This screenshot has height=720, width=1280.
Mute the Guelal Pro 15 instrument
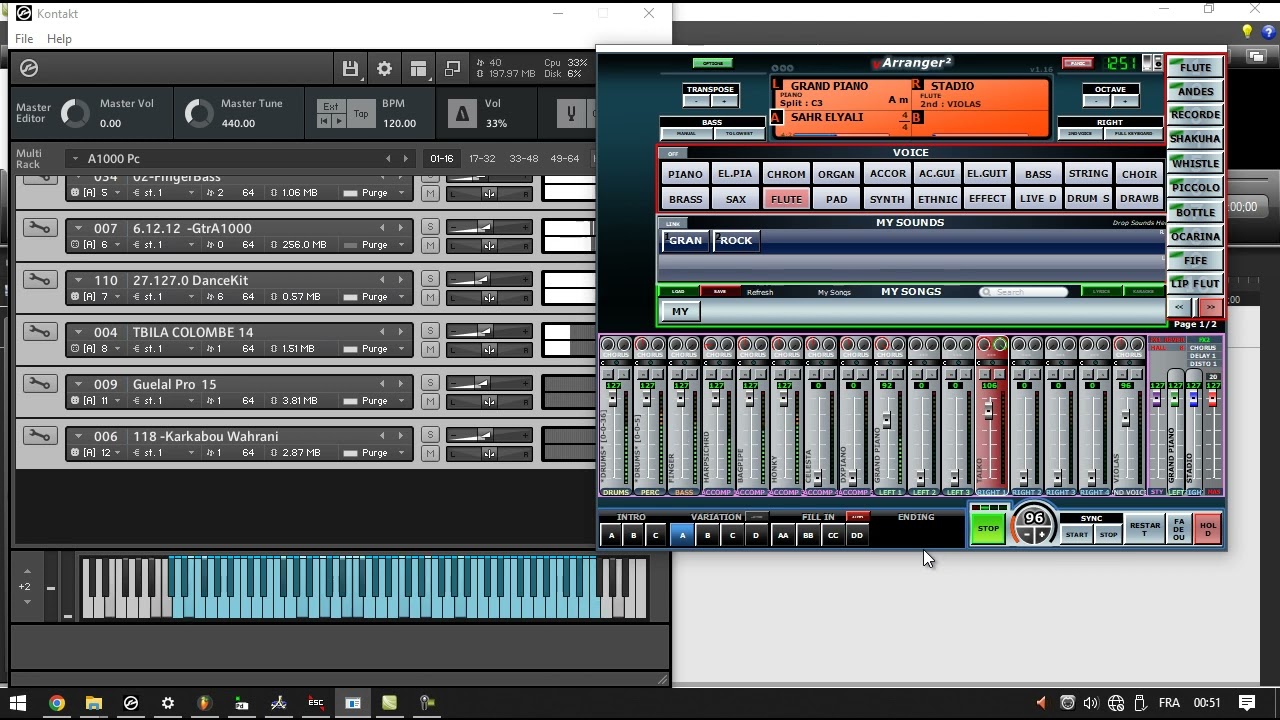[430, 401]
